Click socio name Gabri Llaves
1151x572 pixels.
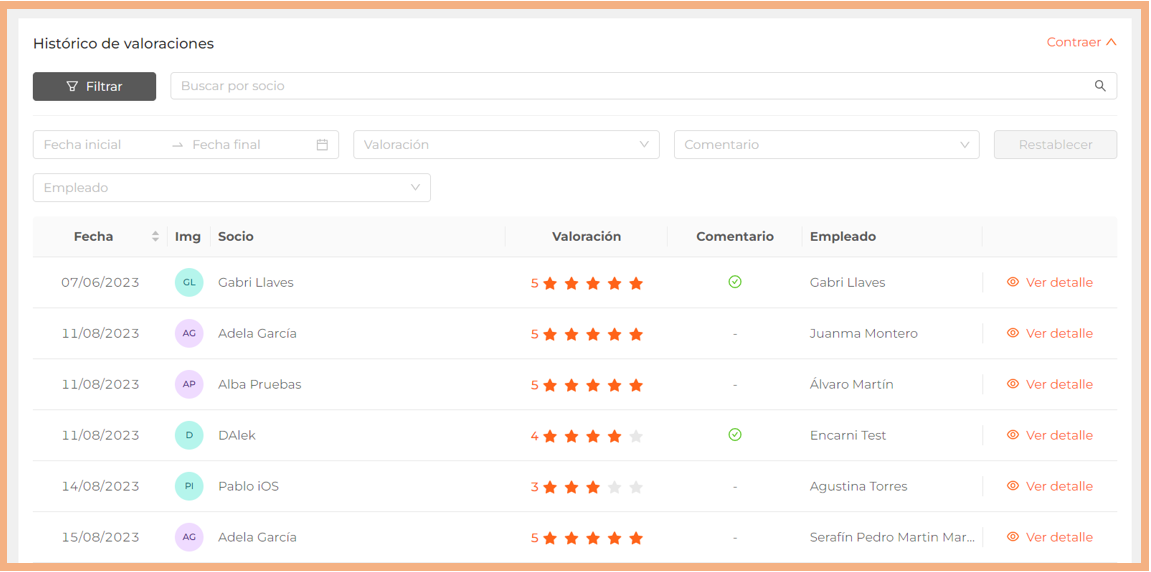[255, 283]
